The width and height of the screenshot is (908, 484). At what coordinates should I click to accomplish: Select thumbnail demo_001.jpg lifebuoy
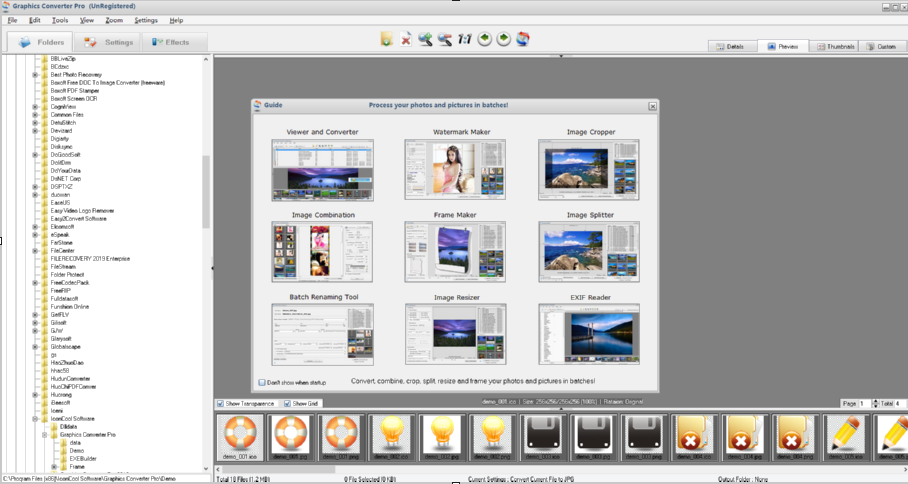coord(291,437)
